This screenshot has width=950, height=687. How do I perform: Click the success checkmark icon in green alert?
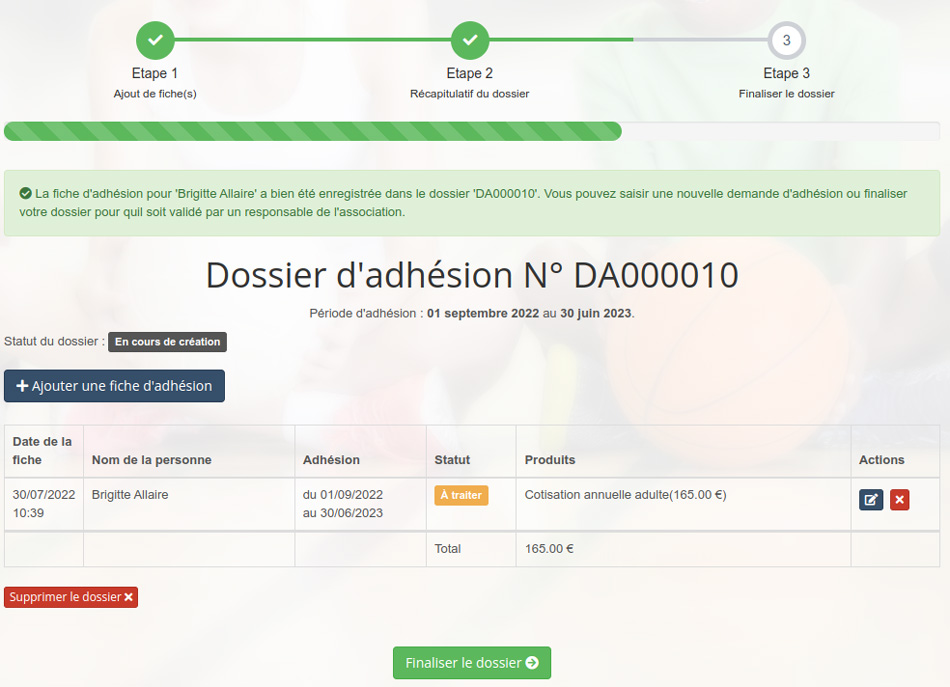pos(25,194)
